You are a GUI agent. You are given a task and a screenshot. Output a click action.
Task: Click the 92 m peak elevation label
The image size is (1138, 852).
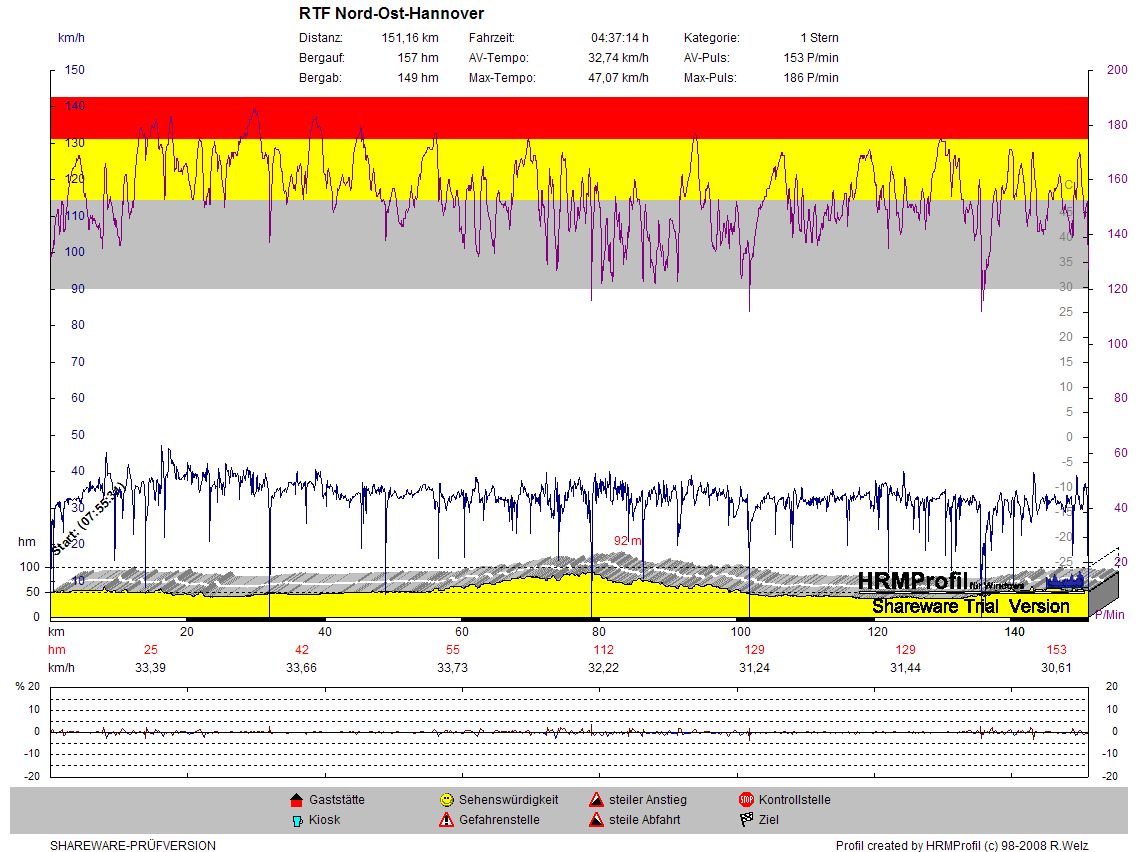pyautogui.click(x=627, y=541)
